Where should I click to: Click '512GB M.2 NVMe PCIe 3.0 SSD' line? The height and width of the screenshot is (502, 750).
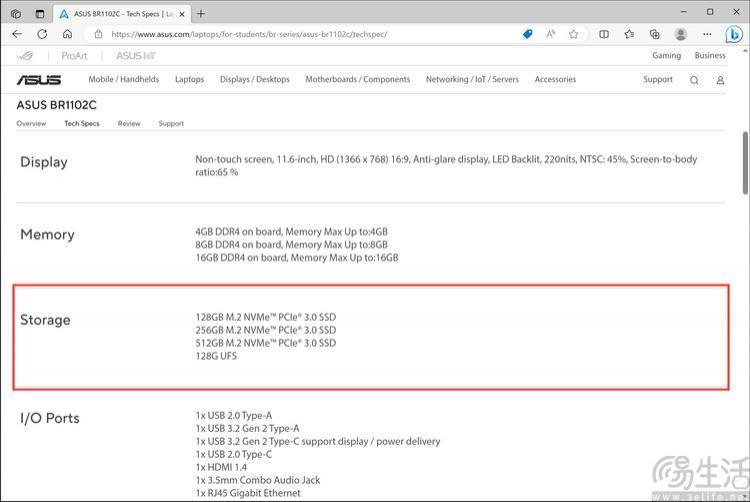pyautogui.click(x=265, y=343)
